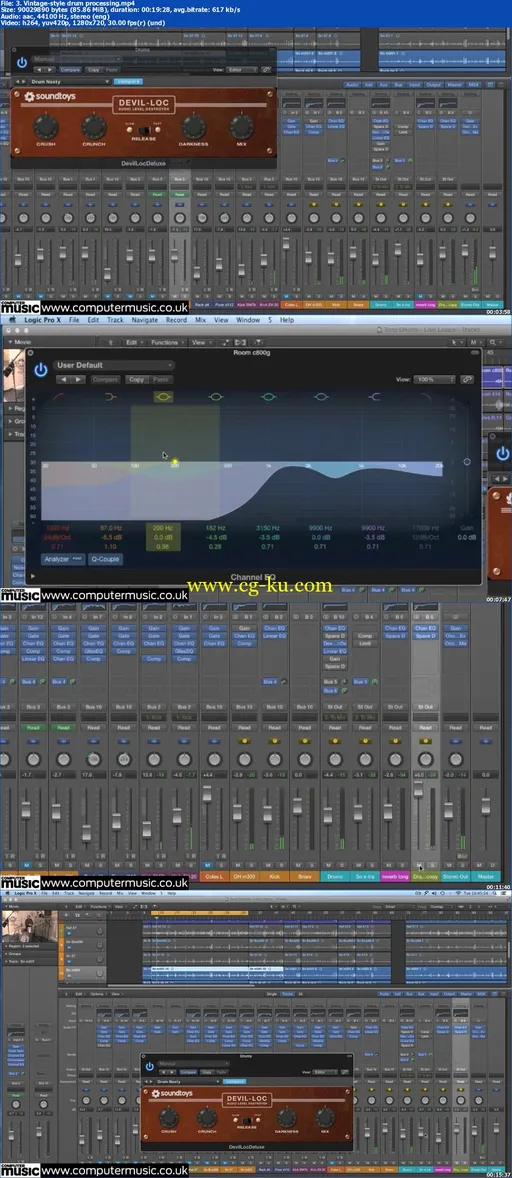Open the User Default preset dropdown
Viewport: 512px width, 1178px height.
(x=114, y=365)
